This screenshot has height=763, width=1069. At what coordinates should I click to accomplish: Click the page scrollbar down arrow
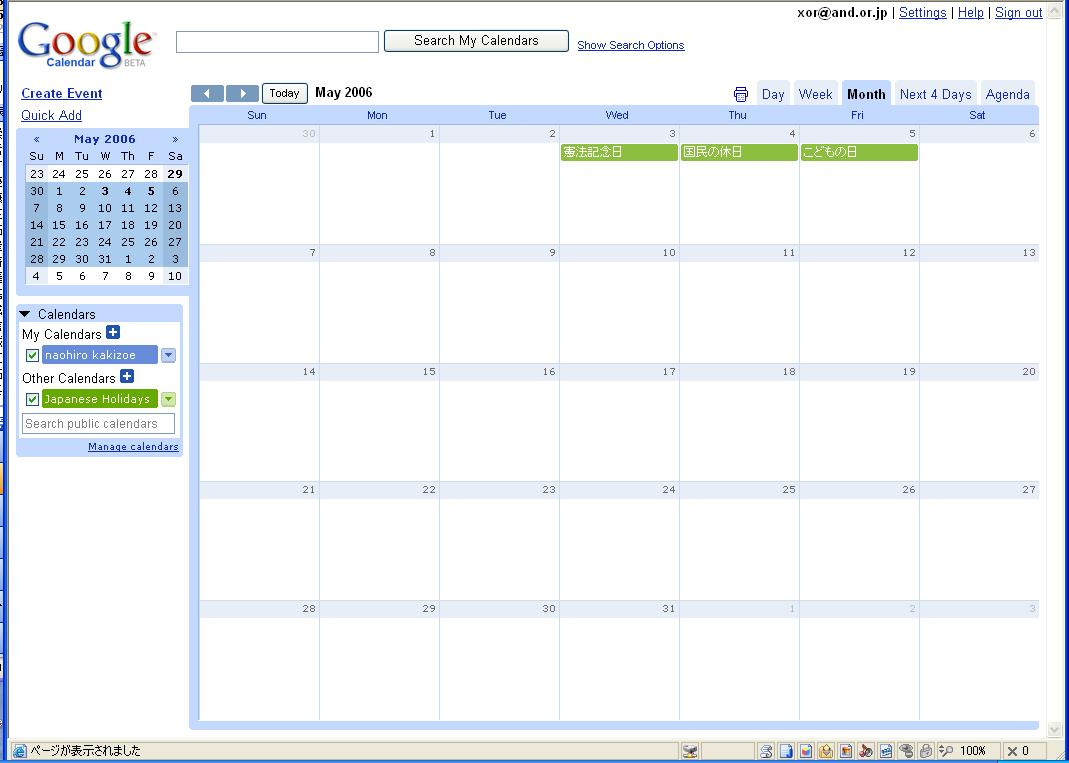point(1054,730)
